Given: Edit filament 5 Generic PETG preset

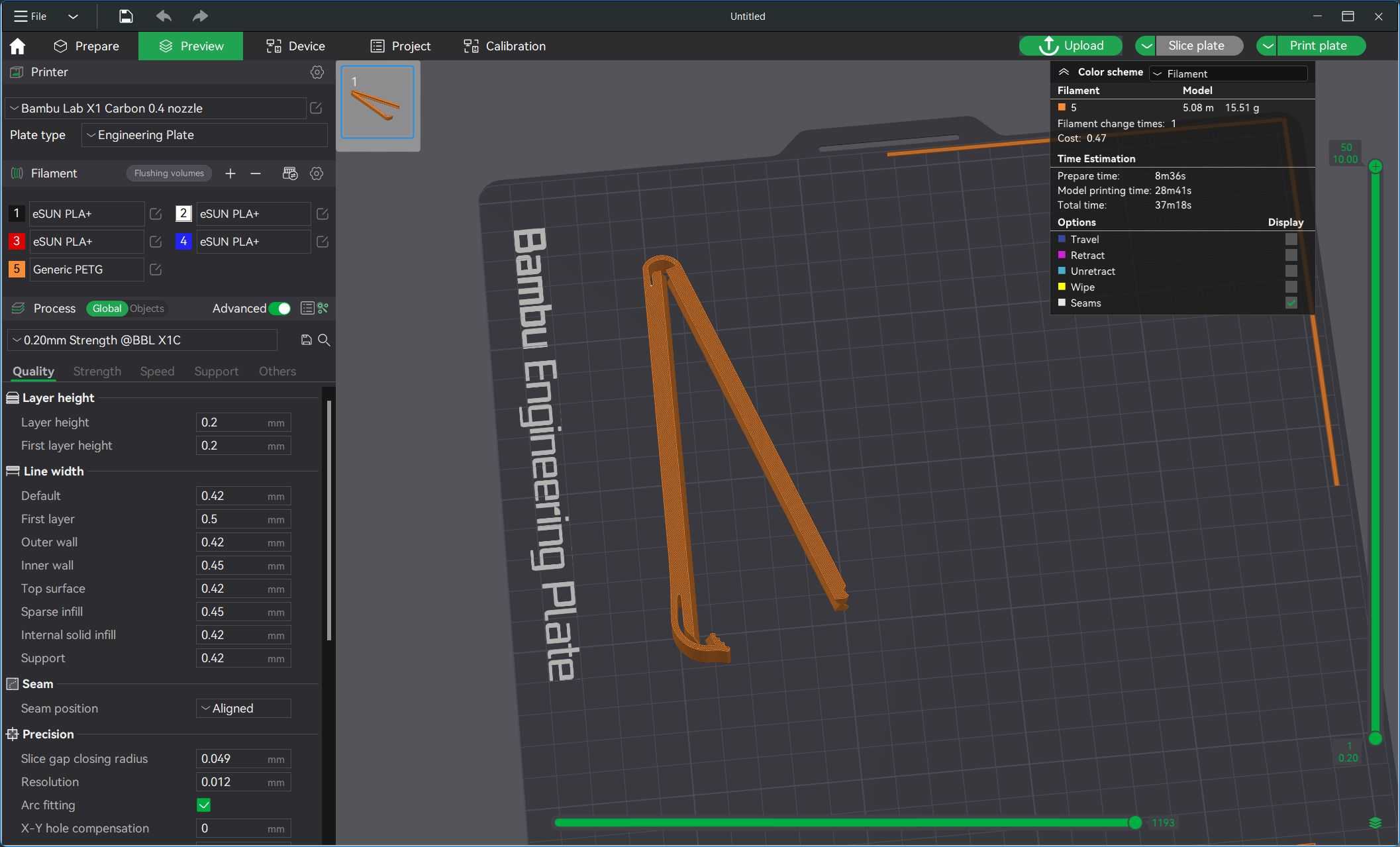Looking at the screenshot, I should tap(156, 270).
